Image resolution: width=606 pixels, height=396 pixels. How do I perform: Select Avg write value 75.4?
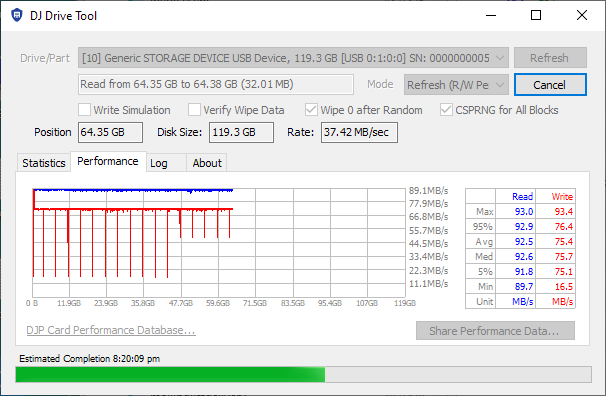click(563, 241)
